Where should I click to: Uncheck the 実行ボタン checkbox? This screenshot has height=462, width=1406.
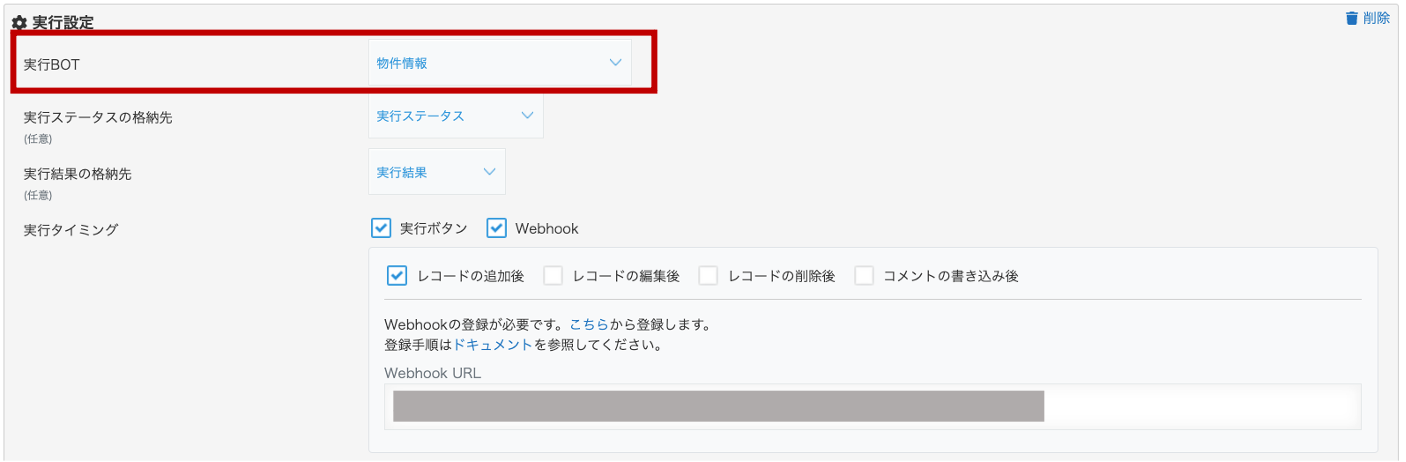tap(381, 228)
